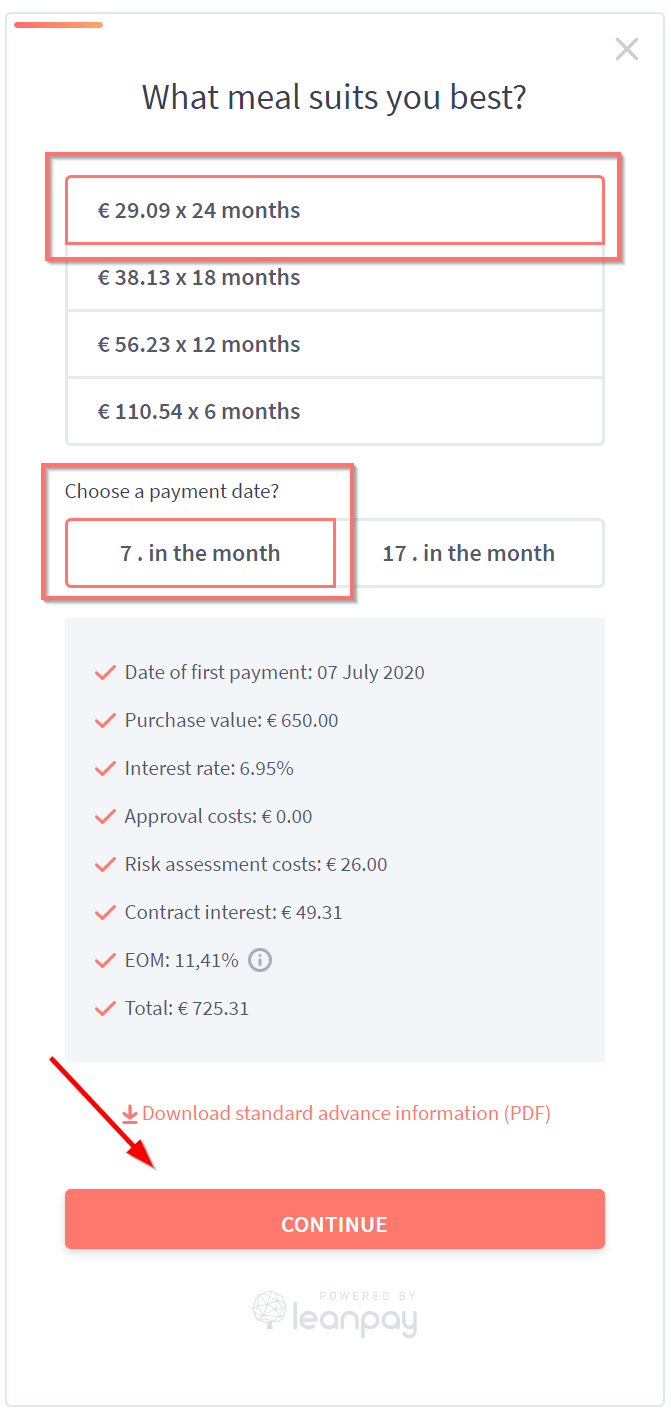Click the progress bar at the top
This screenshot has height=1422, width=671.
pos(58,25)
